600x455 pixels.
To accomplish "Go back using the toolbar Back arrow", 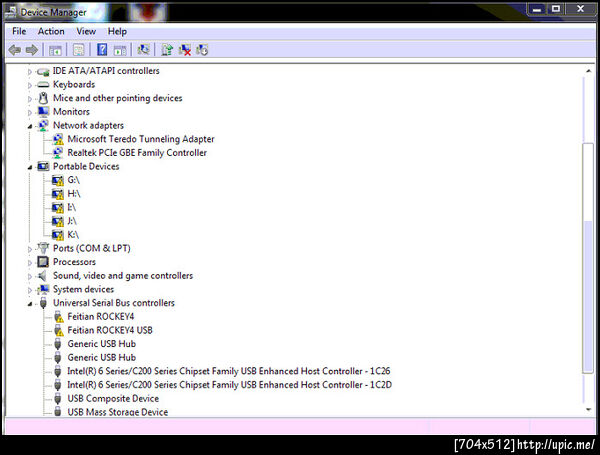I will coord(15,50).
